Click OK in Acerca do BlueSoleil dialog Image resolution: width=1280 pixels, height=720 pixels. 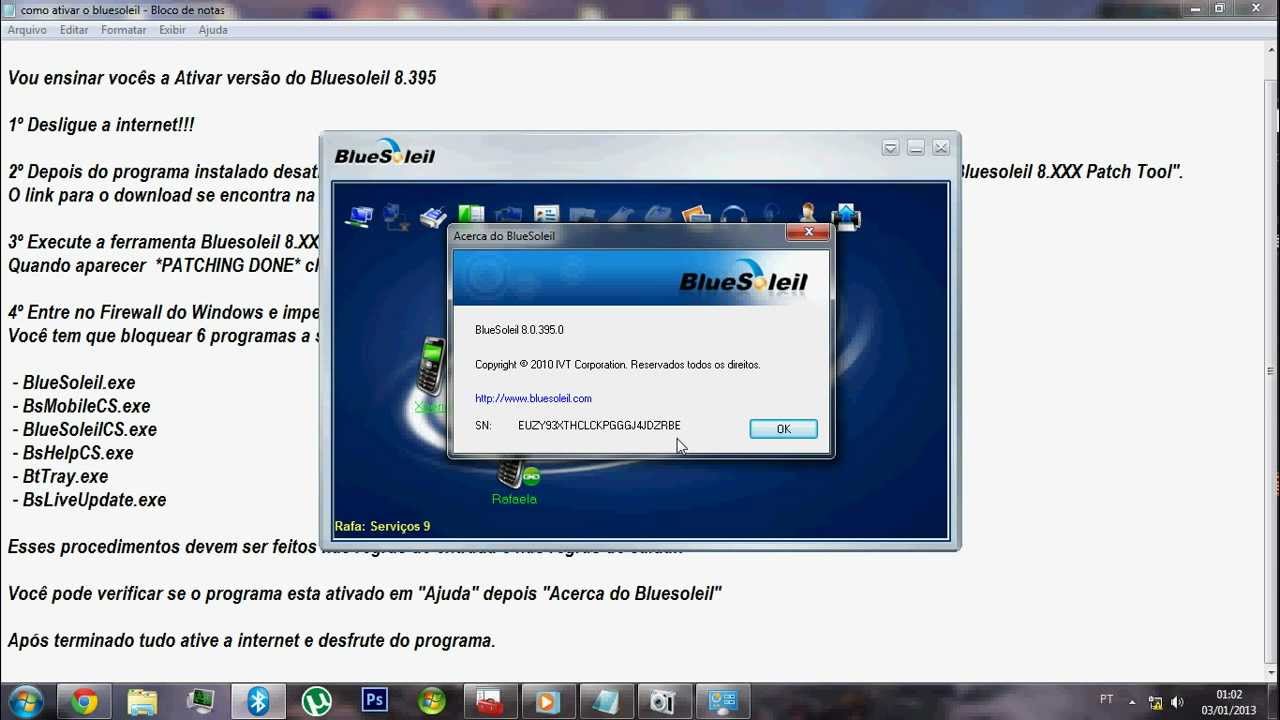coord(783,429)
